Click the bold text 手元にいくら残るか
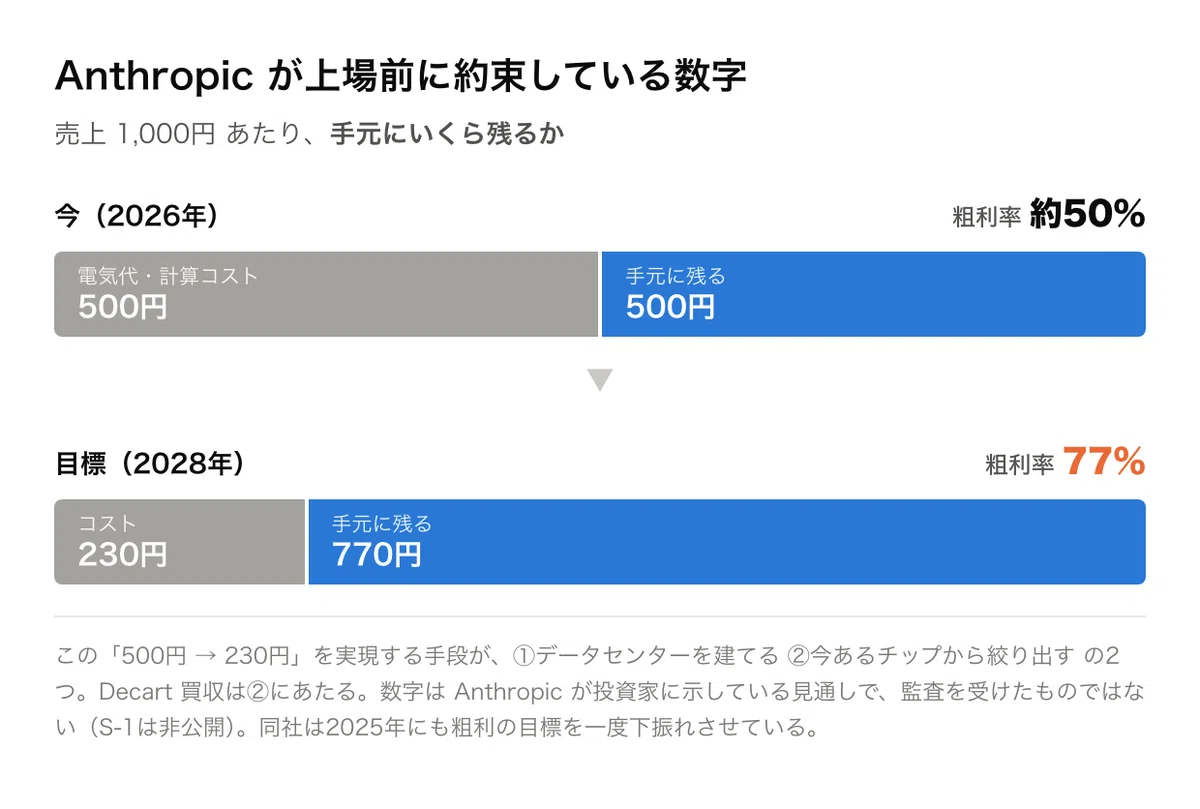Screen dimensions: 1200x809 (x=447, y=134)
